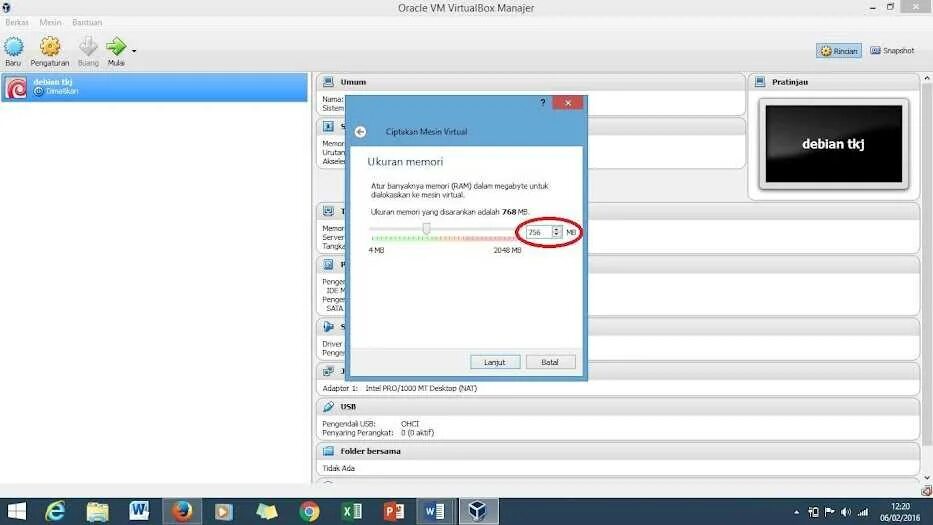Screen dimensions: 933x525
Task: Click the Lanjut button
Action: coord(495,362)
